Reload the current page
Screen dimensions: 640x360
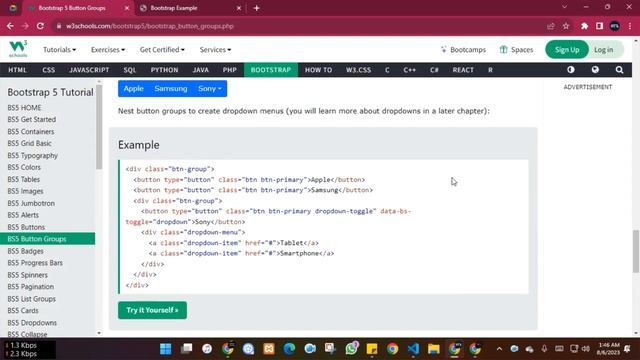click(40, 26)
